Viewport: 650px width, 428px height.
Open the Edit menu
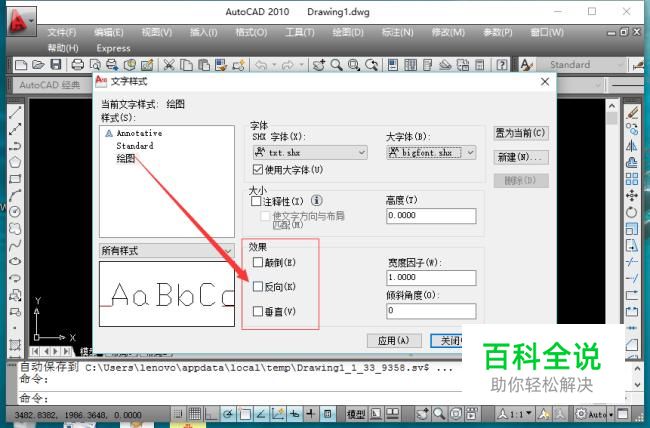109,32
